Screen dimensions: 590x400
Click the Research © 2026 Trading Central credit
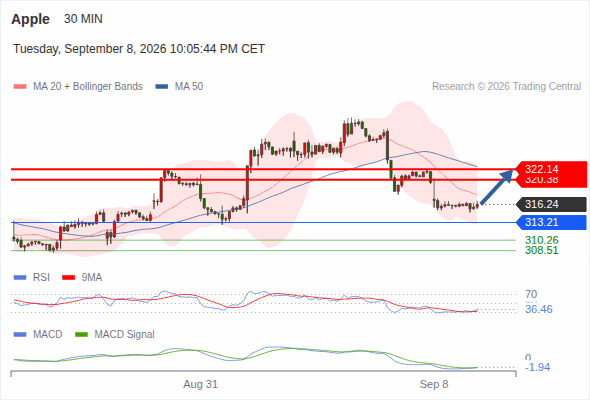point(507,87)
